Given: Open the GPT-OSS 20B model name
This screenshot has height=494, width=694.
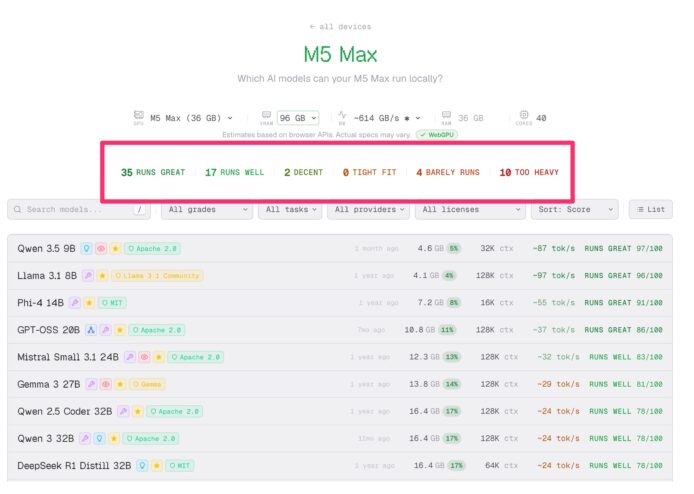Looking at the screenshot, I should pyautogui.click(x=48, y=330).
